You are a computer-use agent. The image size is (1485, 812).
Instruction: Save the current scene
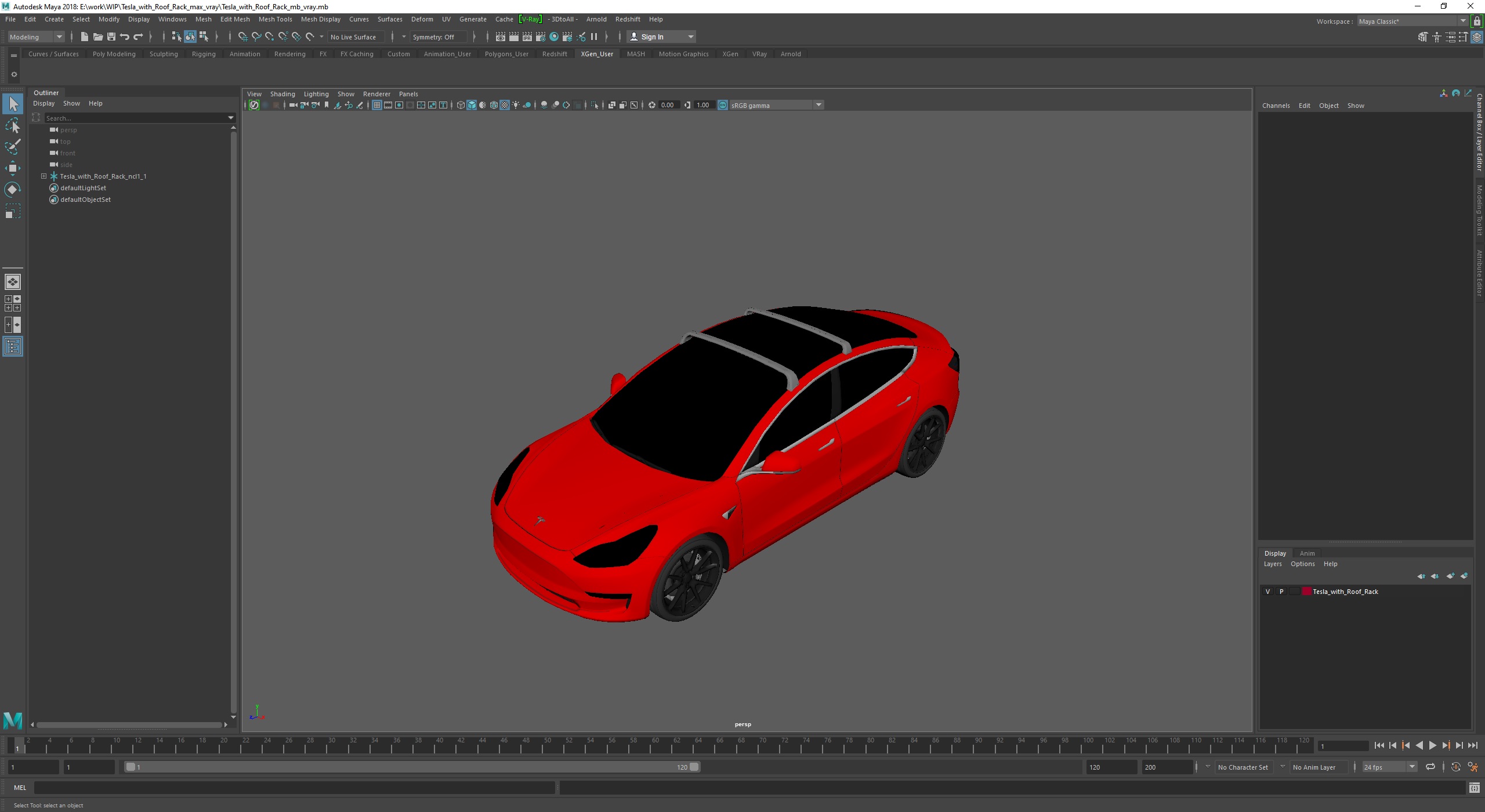[111, 37]
